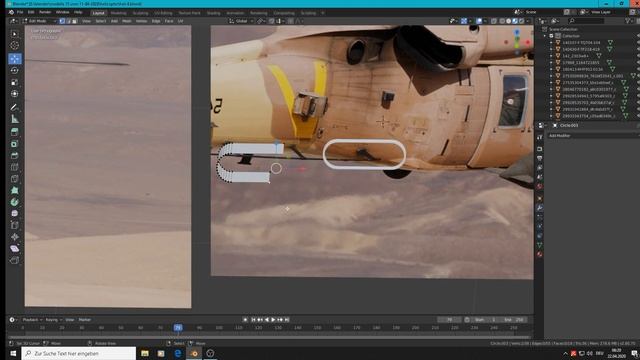This screenshot has width=640, height=360.
Task: Select the Scale tool
Action: (15, 82)
